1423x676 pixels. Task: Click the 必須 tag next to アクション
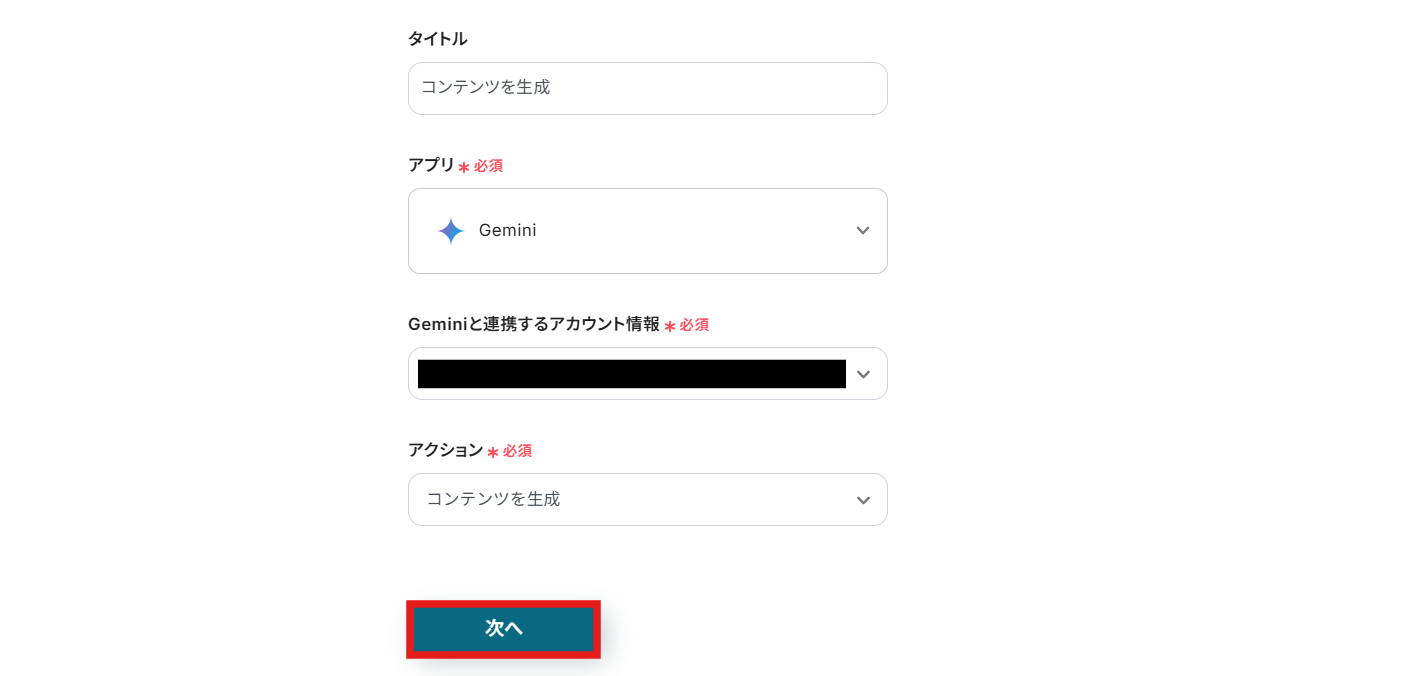(x=517, y=451)
